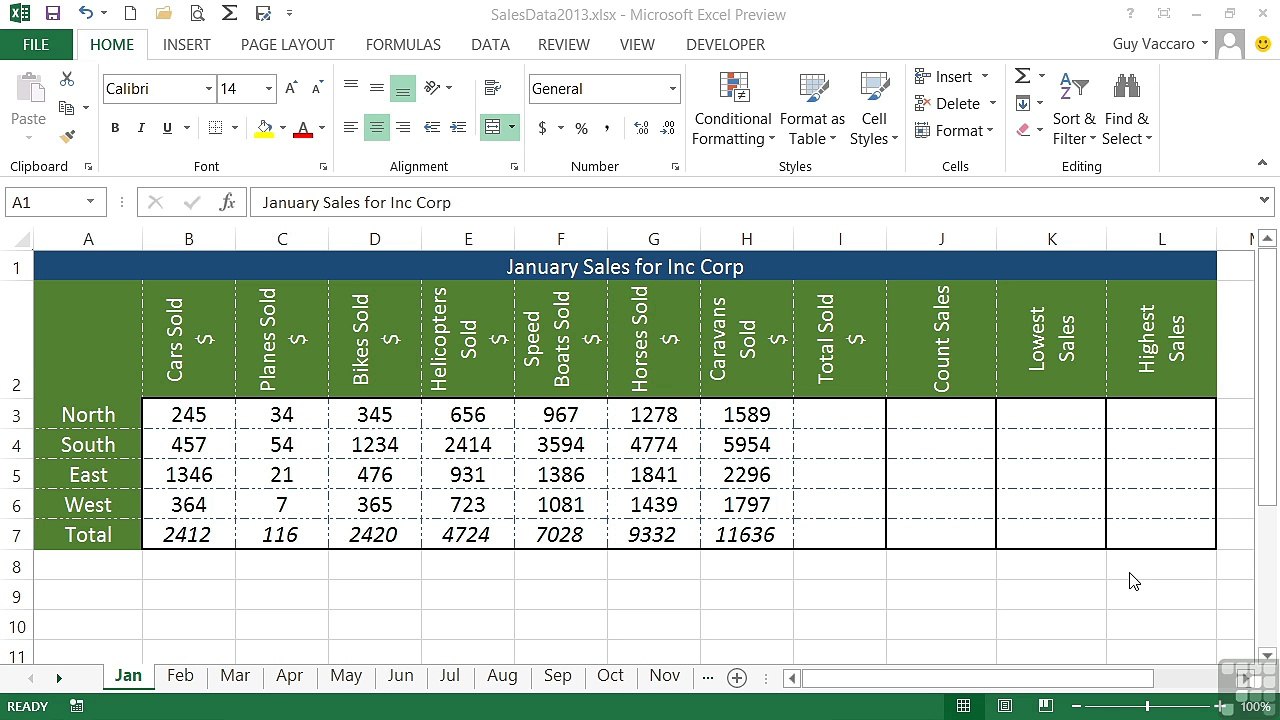This screenshot has width=1280, height=720.
Task: Open the Cell Styles dropdown
Action: coord(874,111)
